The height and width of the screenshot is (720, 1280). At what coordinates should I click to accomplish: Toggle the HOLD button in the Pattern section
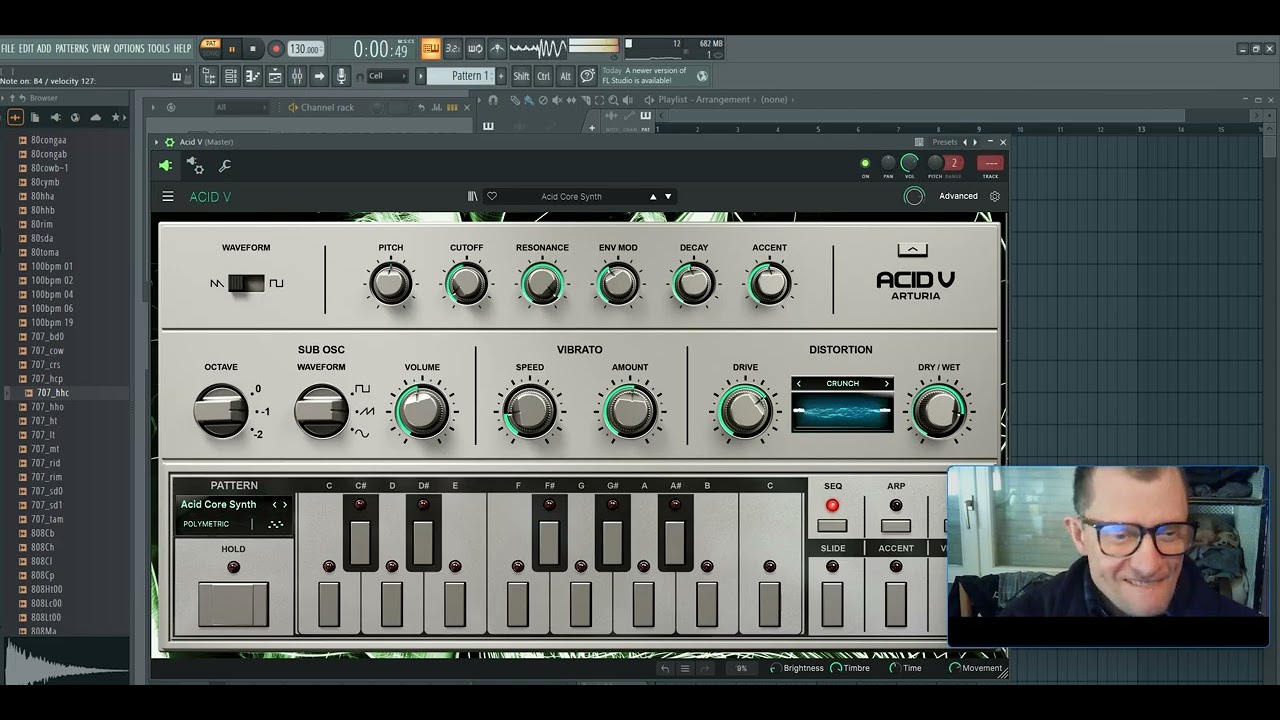click(233, 604)
